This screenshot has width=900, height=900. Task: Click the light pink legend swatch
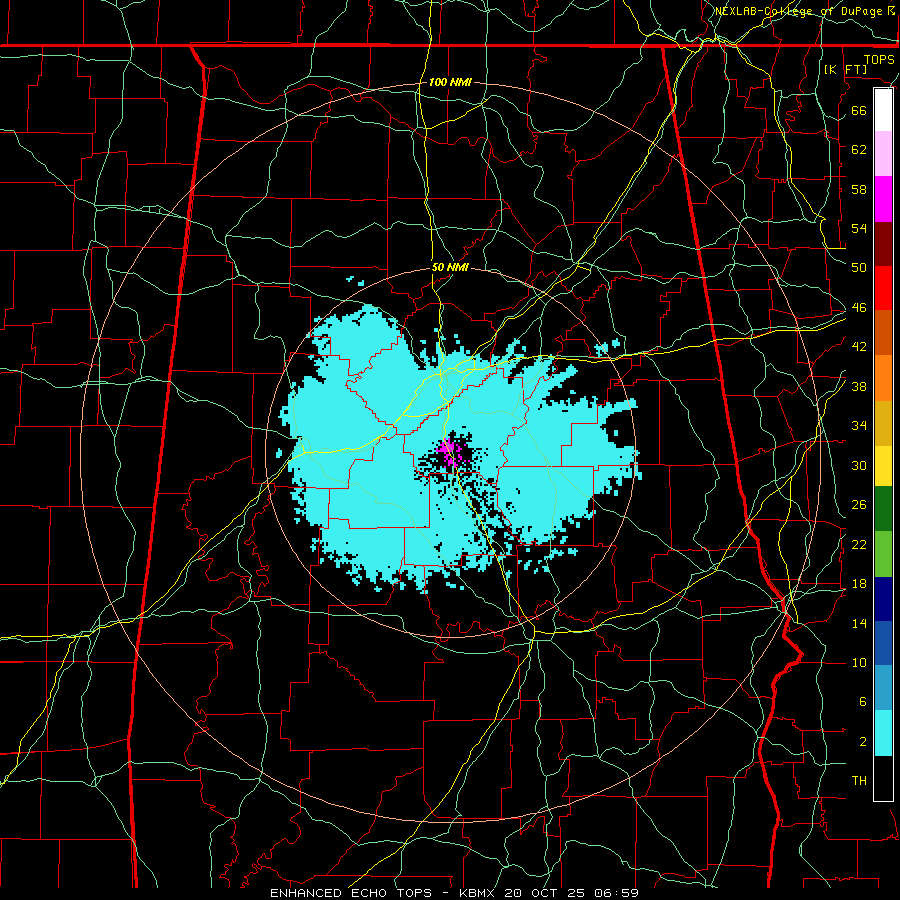tap(883, 154)
